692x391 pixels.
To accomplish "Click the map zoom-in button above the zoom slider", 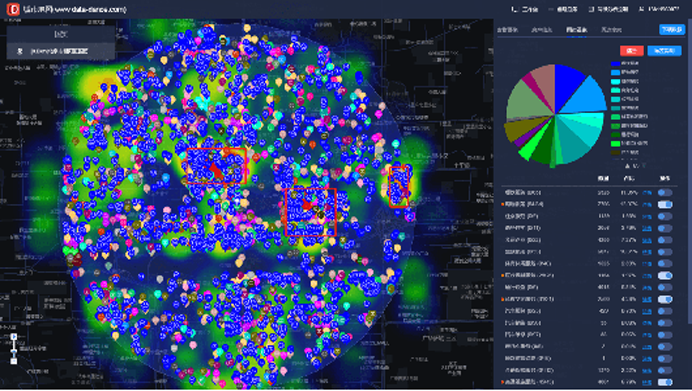I will point(14,337).
